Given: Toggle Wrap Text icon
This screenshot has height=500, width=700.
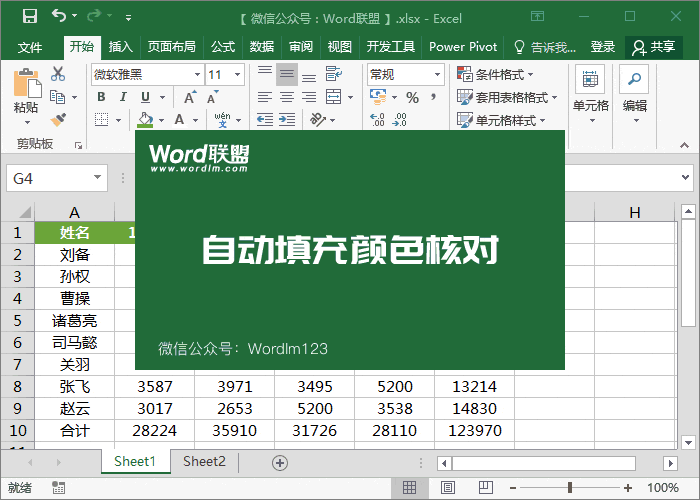Looking at the screenshot, I should pyautogui.click(x=333, y=74).
